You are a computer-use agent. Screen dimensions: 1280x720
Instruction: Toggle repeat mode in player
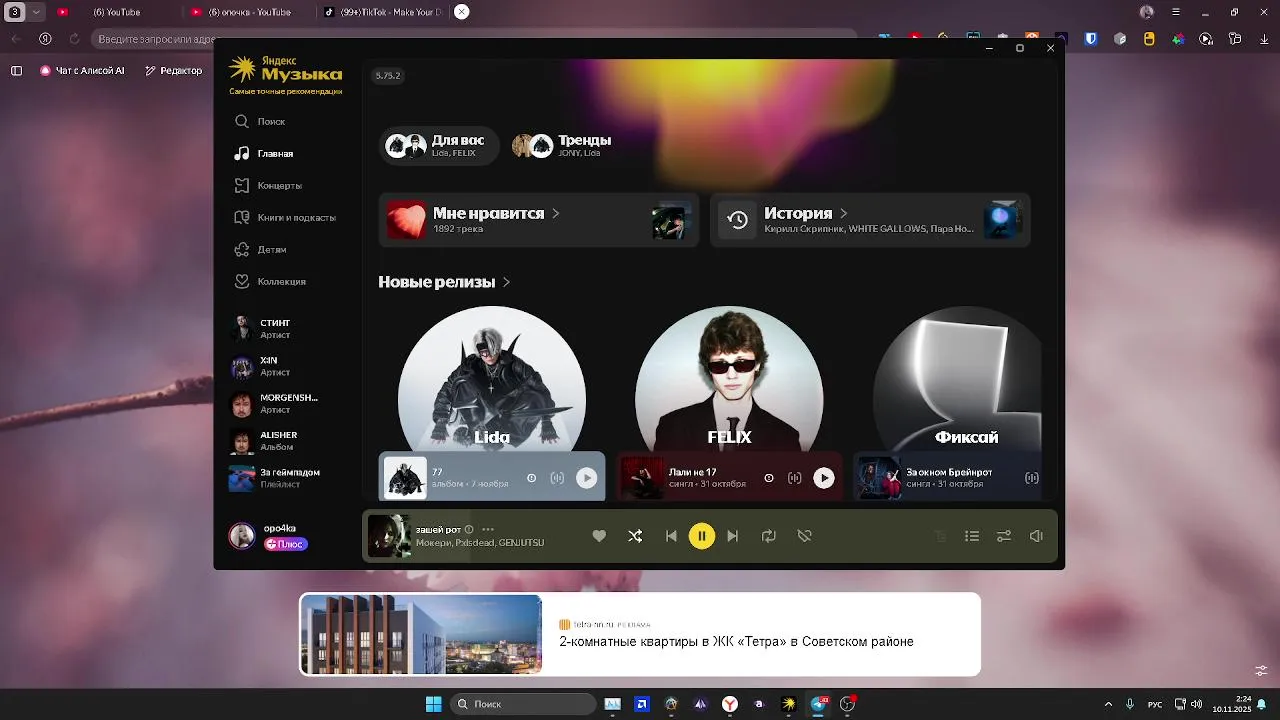coord(768,536)
